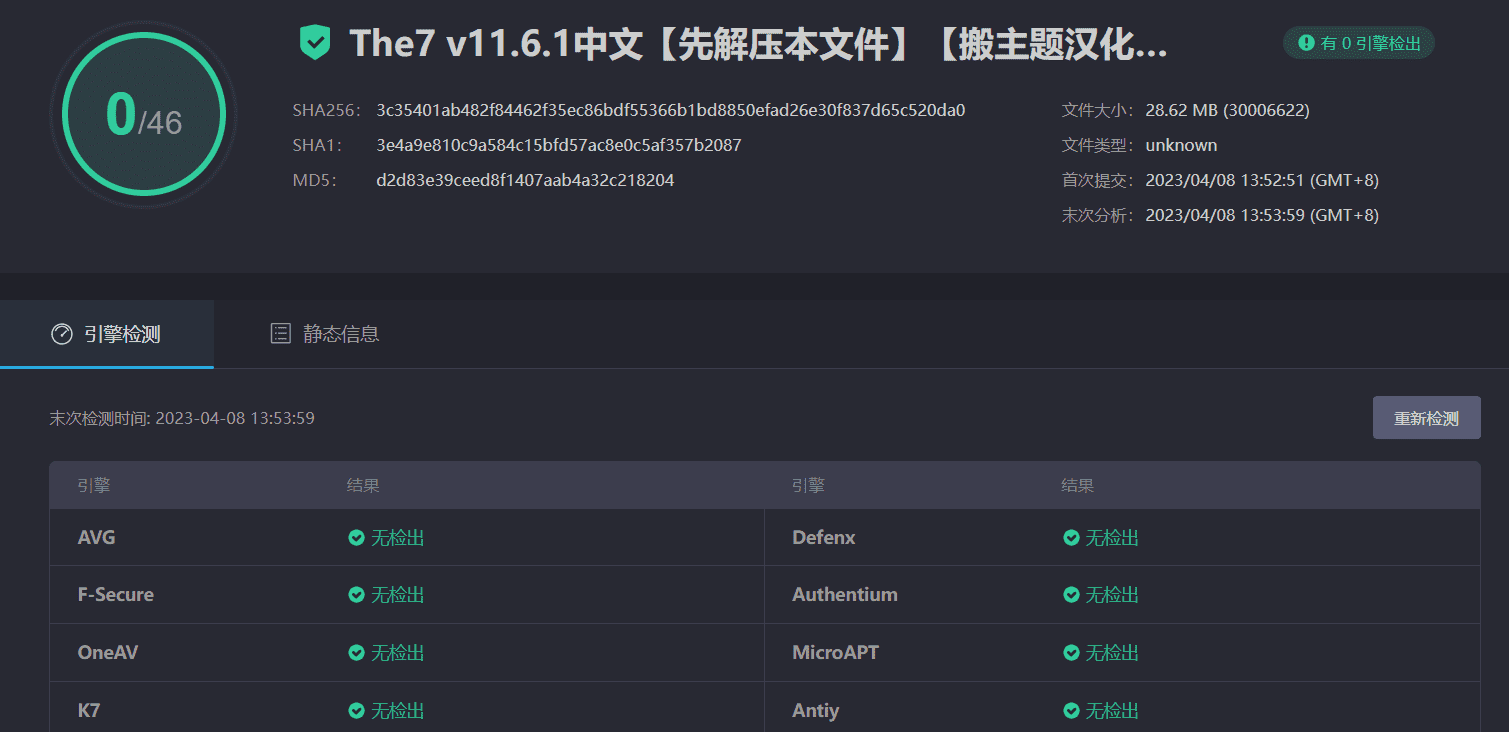
Task: Click the Antiy engine name
Action: pos(816,711)
